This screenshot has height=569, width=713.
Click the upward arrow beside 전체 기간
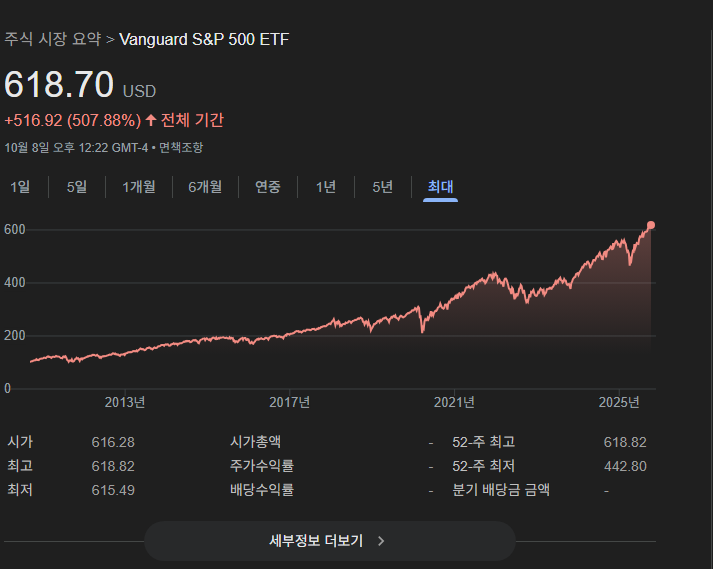click(x=151, y=121)
